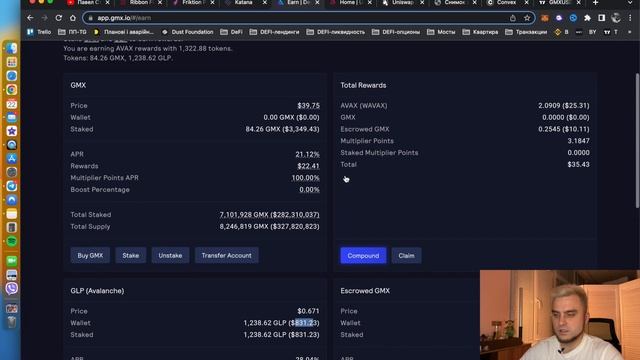This screenshot has height=360, width=640.
Task: Expand the Транзакции bookmarks folder
Action: click(526, 32)
